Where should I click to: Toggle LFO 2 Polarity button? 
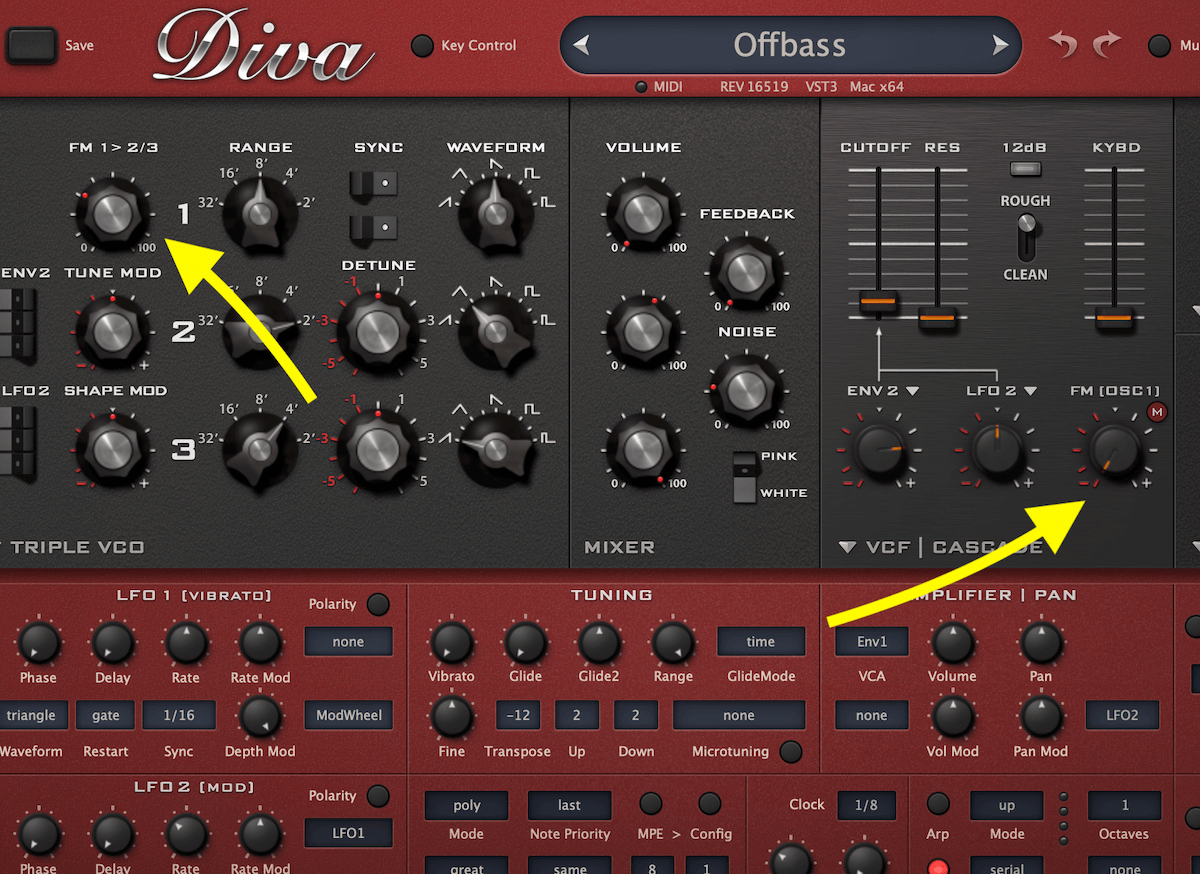coord(378,796)
